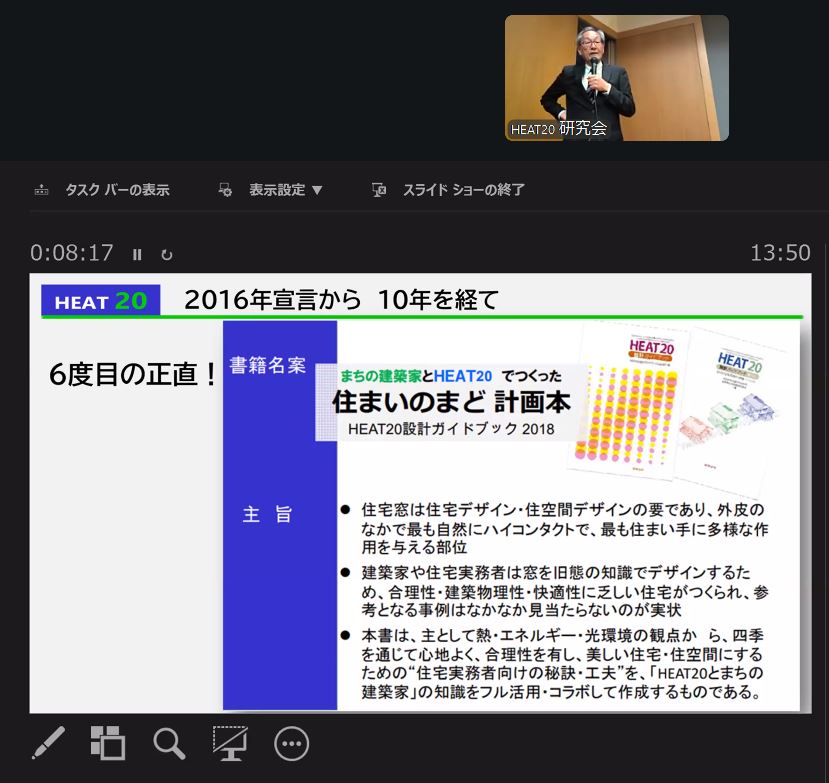Open more slide show options ellipsis

291,743
